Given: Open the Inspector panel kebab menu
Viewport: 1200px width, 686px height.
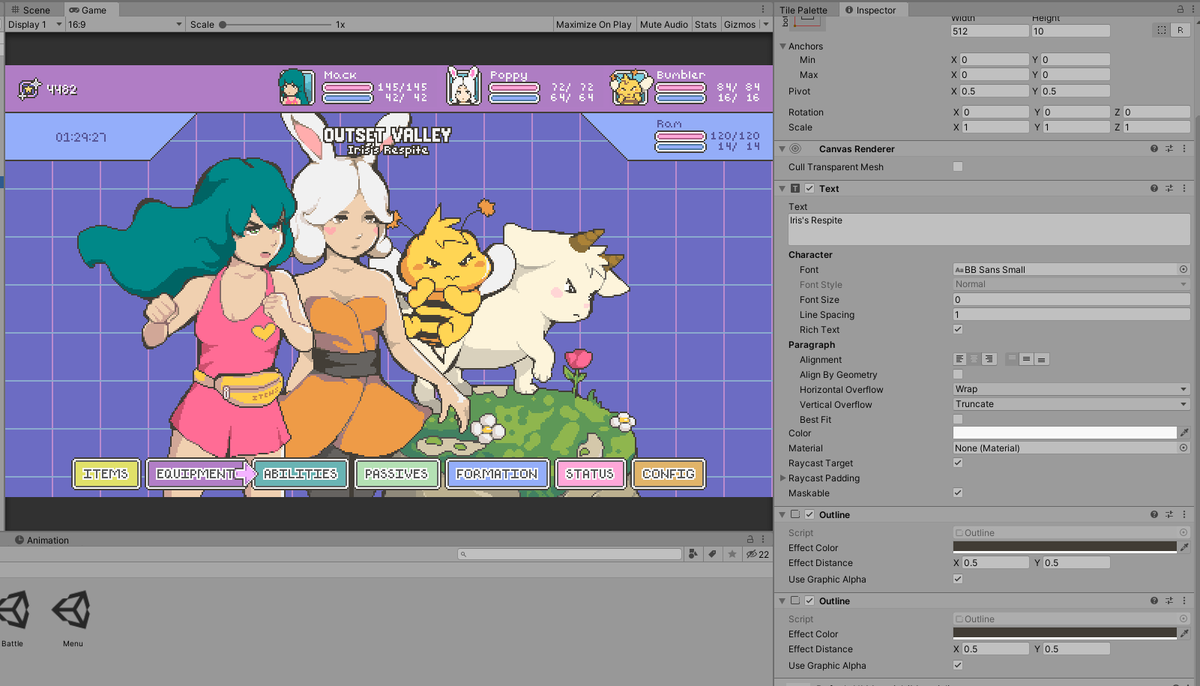Looking at the screenshot, I should tap(1192, 10).
